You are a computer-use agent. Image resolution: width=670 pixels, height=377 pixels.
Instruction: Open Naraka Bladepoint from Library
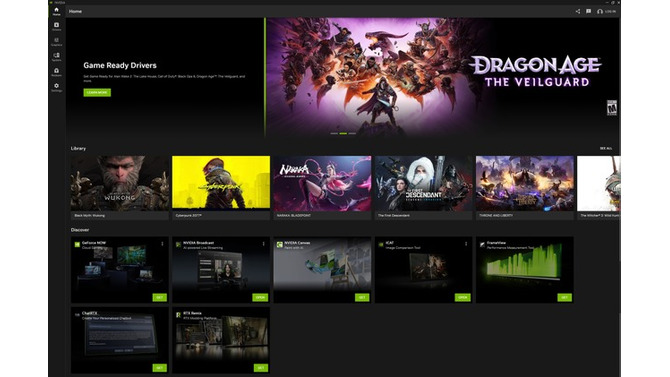coord(322,187)
